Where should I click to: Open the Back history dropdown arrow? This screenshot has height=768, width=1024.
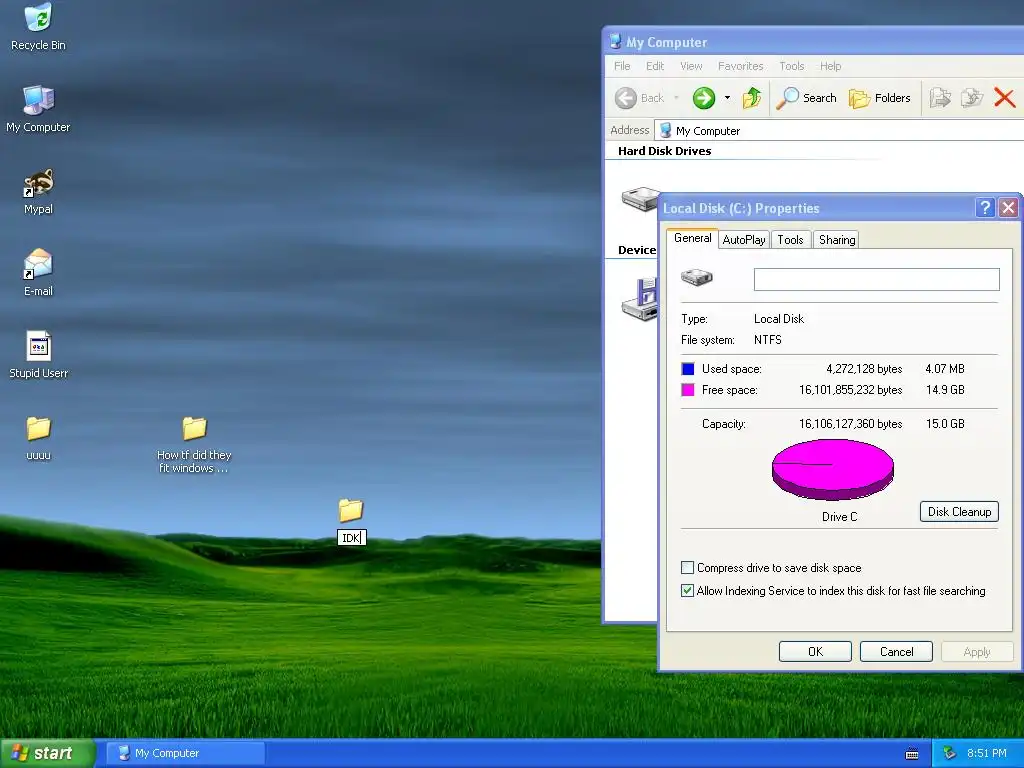click(x=677, y=98)
